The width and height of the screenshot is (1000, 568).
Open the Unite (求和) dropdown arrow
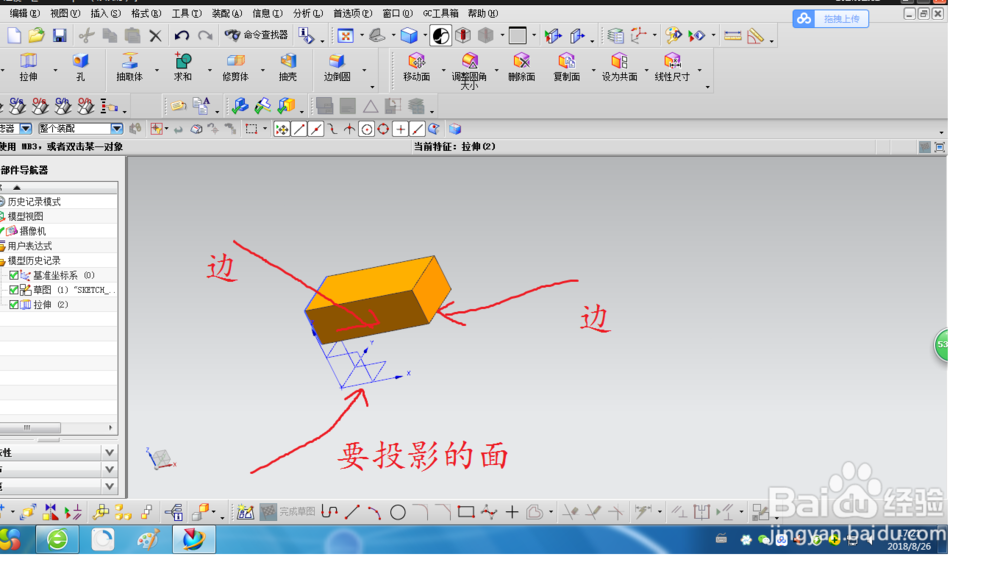209,69
